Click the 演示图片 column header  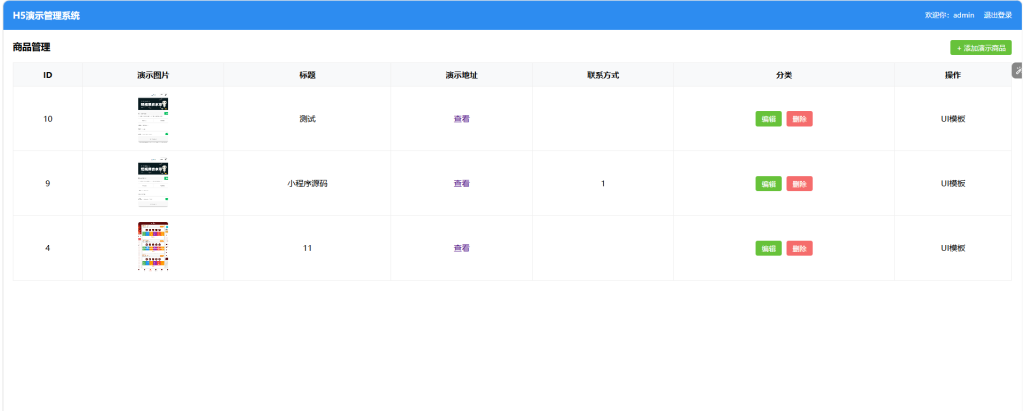(153, 75)
